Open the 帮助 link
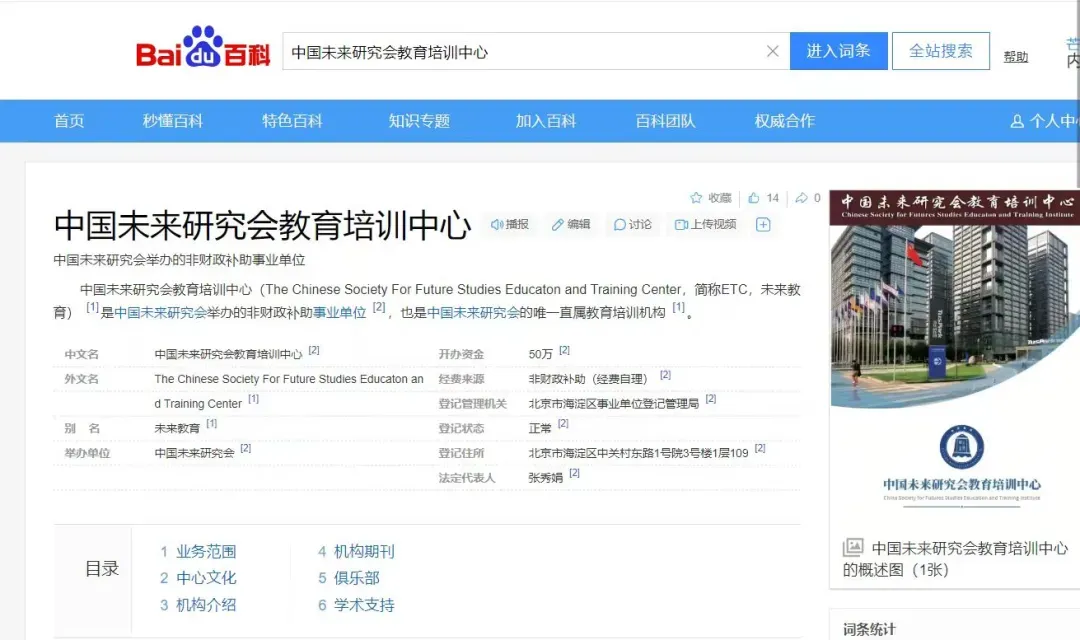Viewport: 1080px width, 640px height. coord(1015,56)
